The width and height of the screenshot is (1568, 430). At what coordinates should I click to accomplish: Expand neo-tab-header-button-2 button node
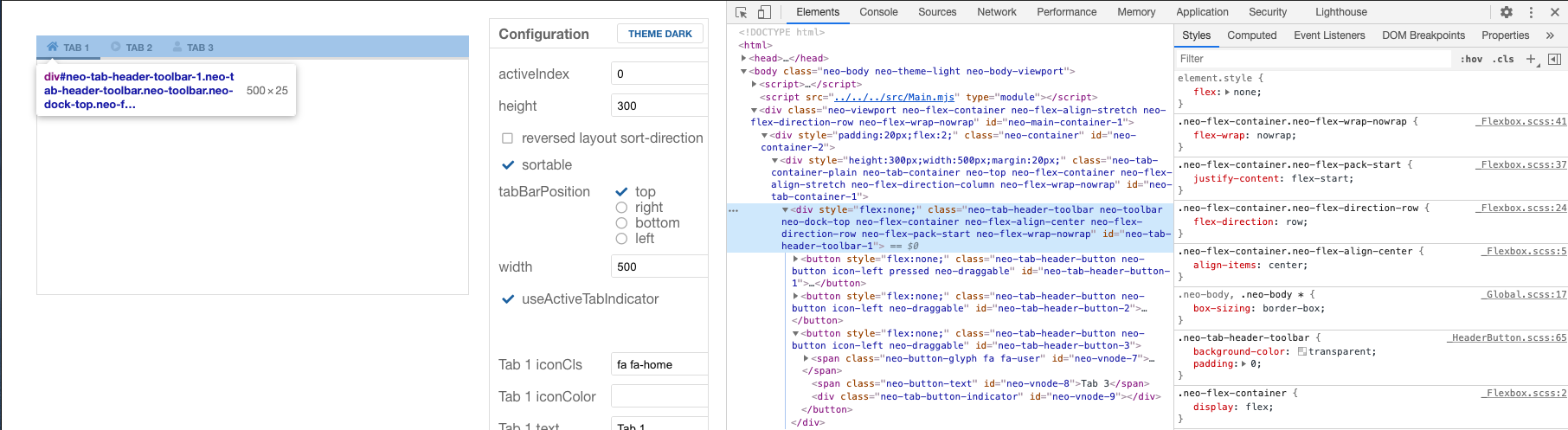pos(795,296)
